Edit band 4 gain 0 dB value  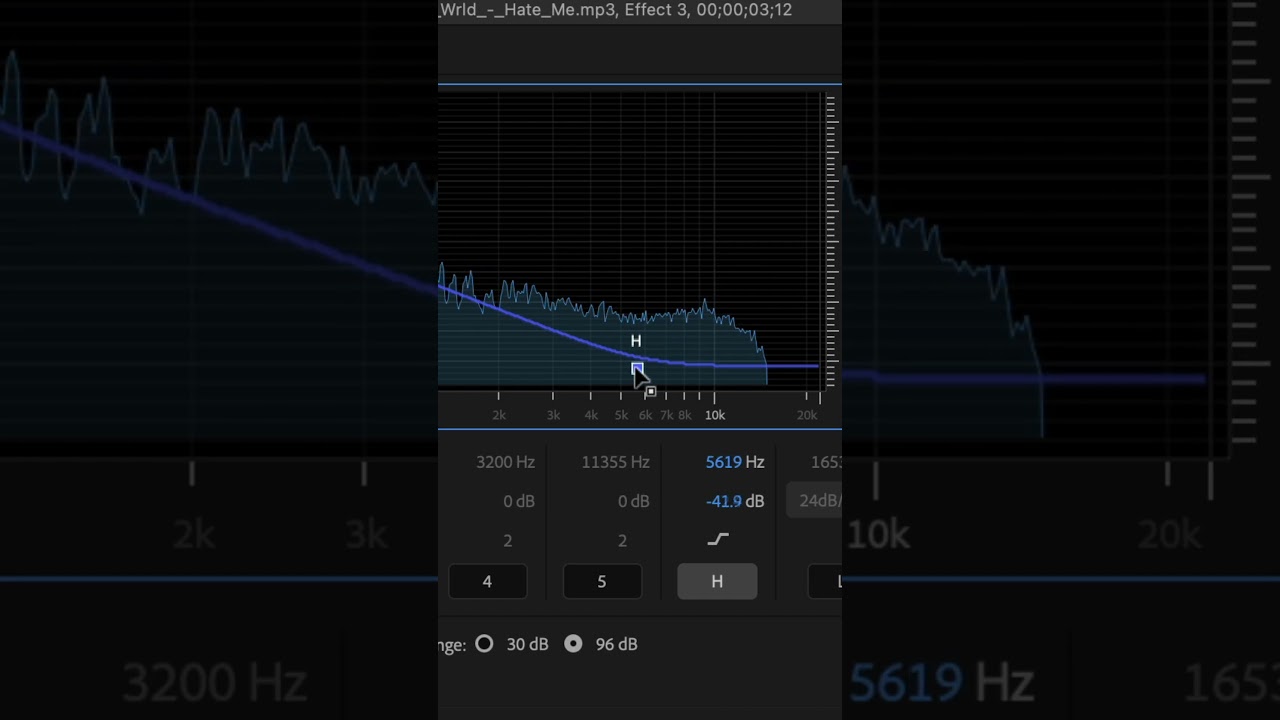(519, 501)
